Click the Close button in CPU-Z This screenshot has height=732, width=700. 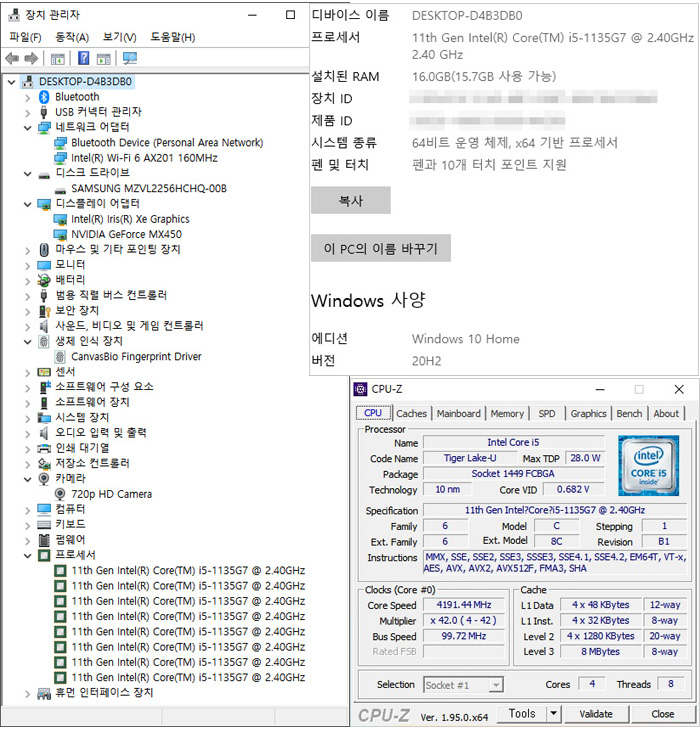pyautogui.click(x=662, y=714)
